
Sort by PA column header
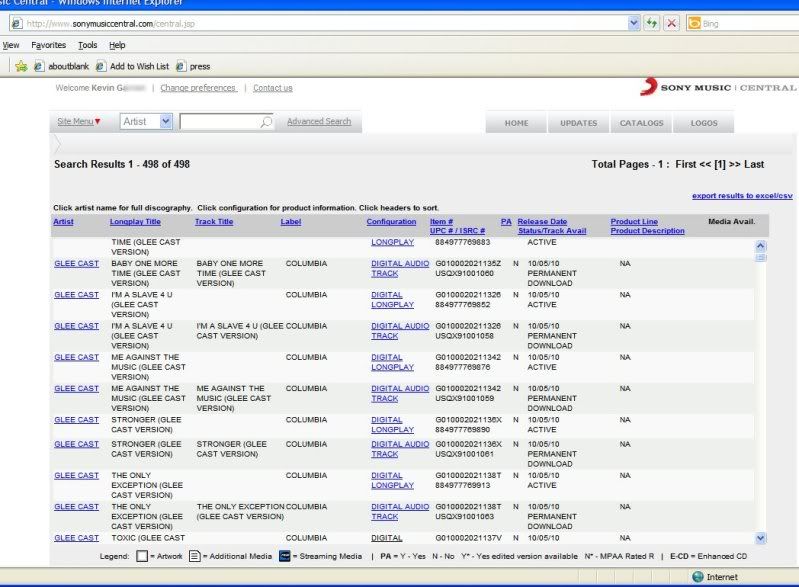(506, 222)
